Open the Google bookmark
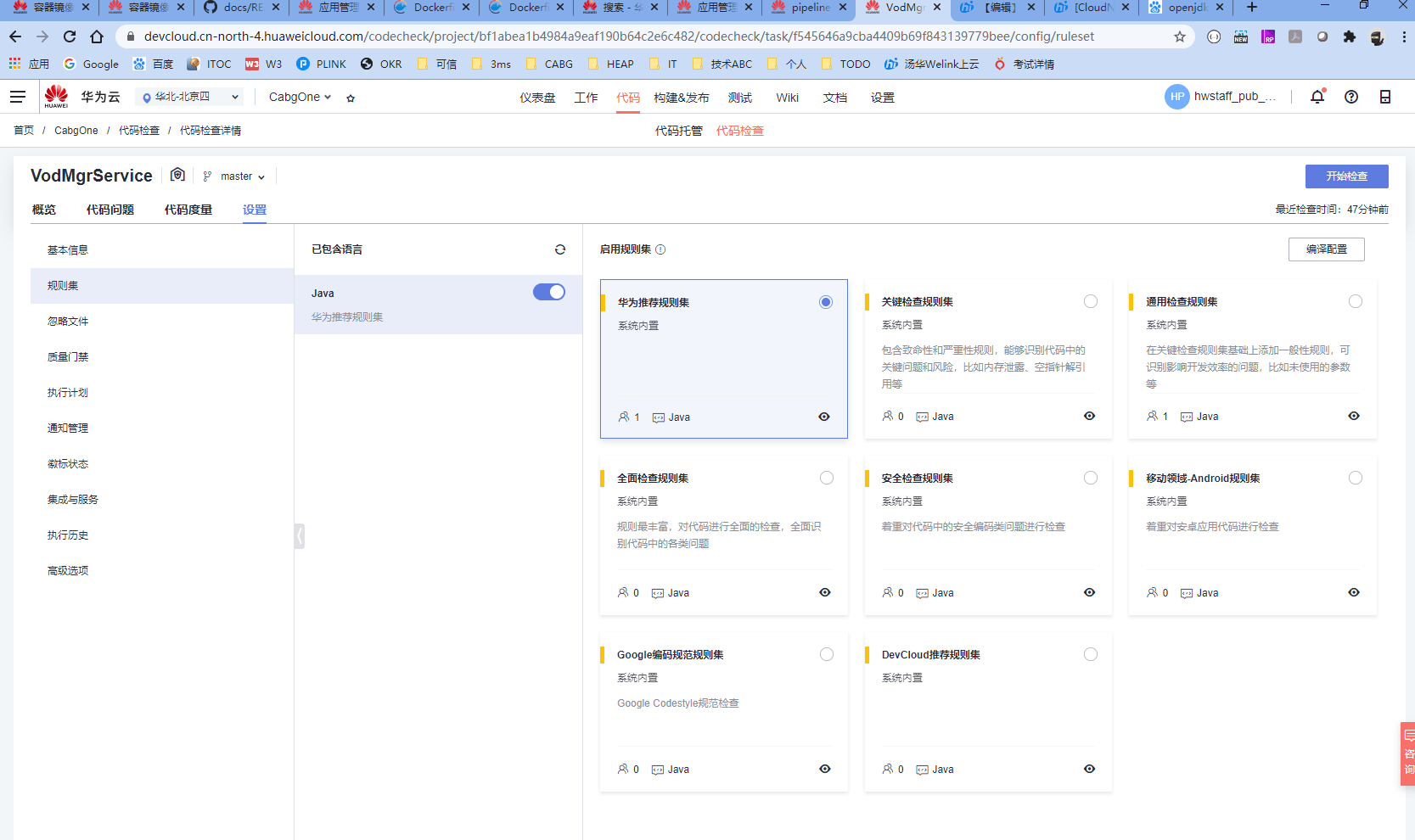 point(92,64)
